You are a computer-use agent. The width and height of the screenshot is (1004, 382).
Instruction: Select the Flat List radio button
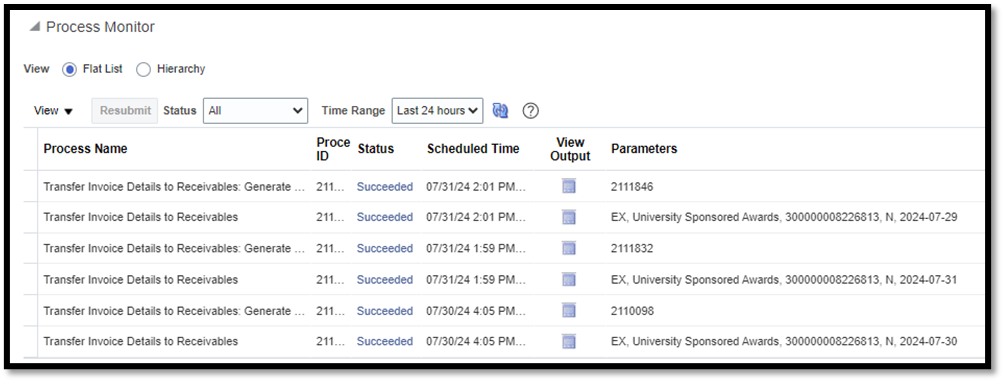coord(69,69)
